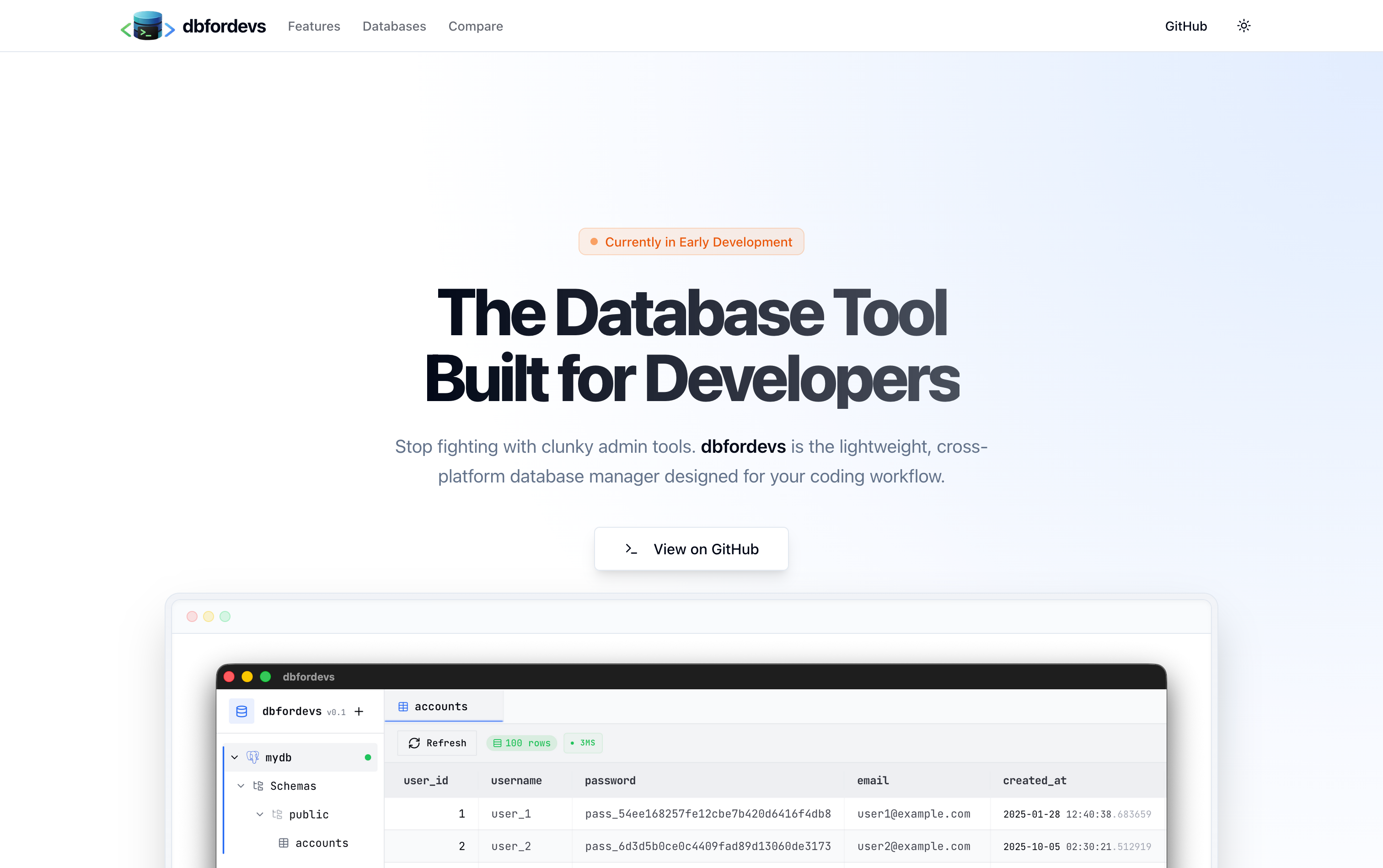Click the View on GitHub button
This screenshot has width=1383, height=868.
(691, 548)
